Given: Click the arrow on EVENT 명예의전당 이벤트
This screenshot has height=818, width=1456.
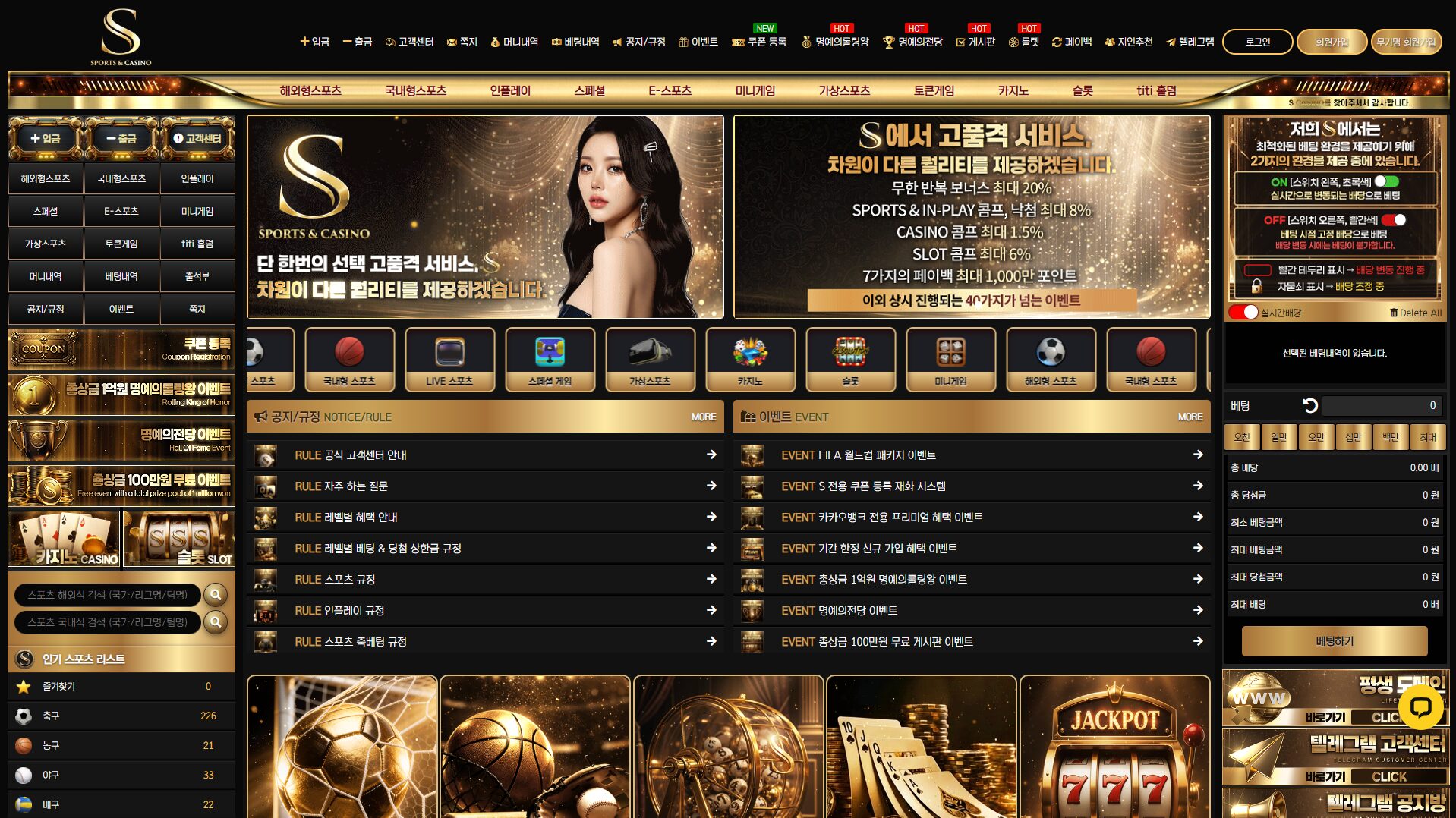Looking at the screenshot, I should [1198, 610].
